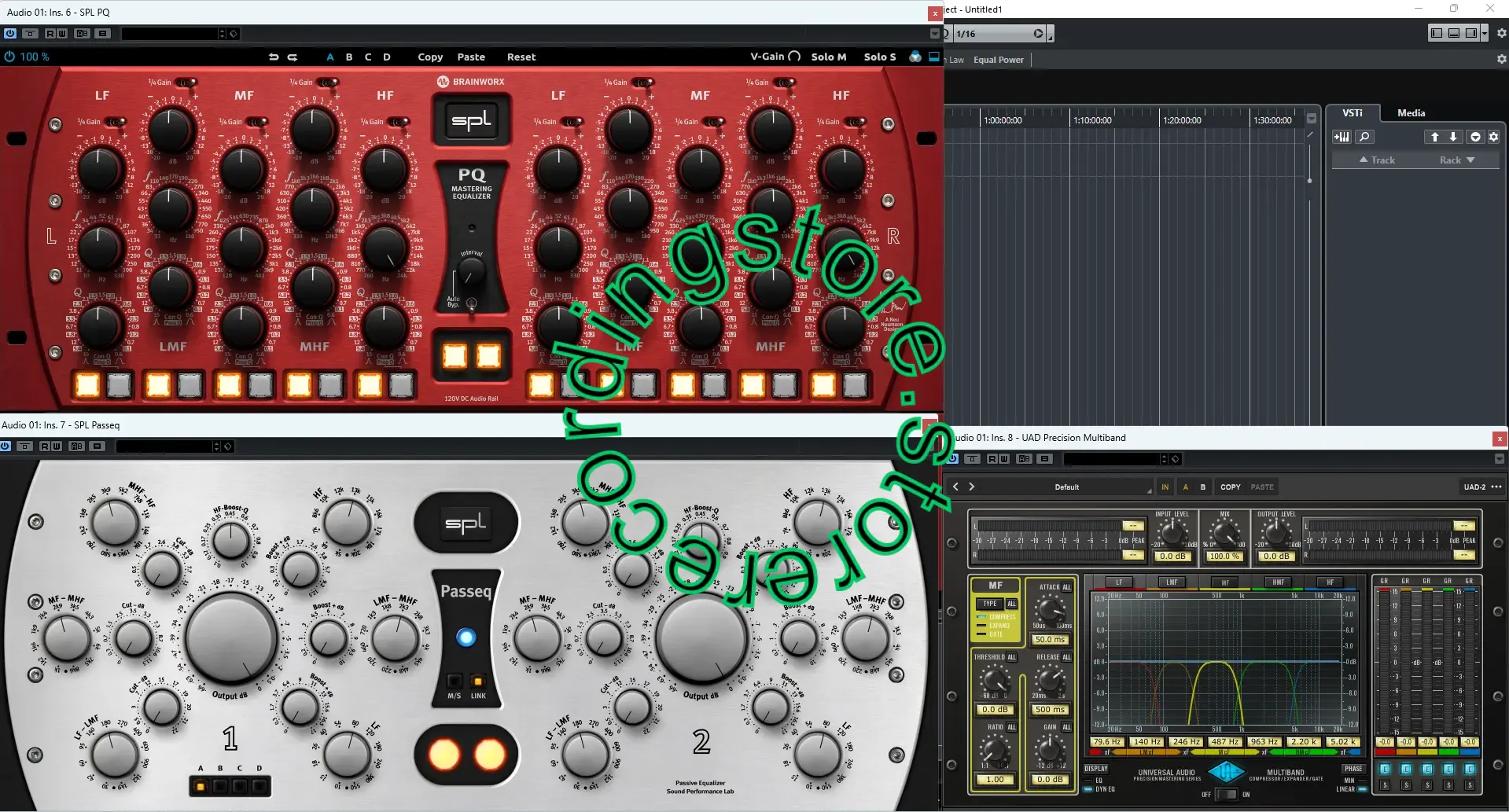Toggle lower zone visibility icon in Cubase
This screenshot has height=812, width=1509.
point(1454,33)
